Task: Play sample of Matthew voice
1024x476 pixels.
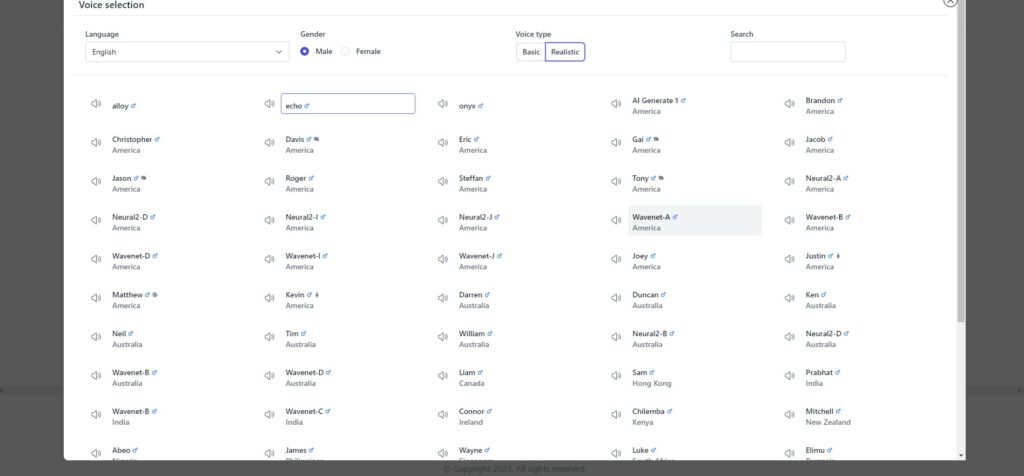Action: pos(96,298)
